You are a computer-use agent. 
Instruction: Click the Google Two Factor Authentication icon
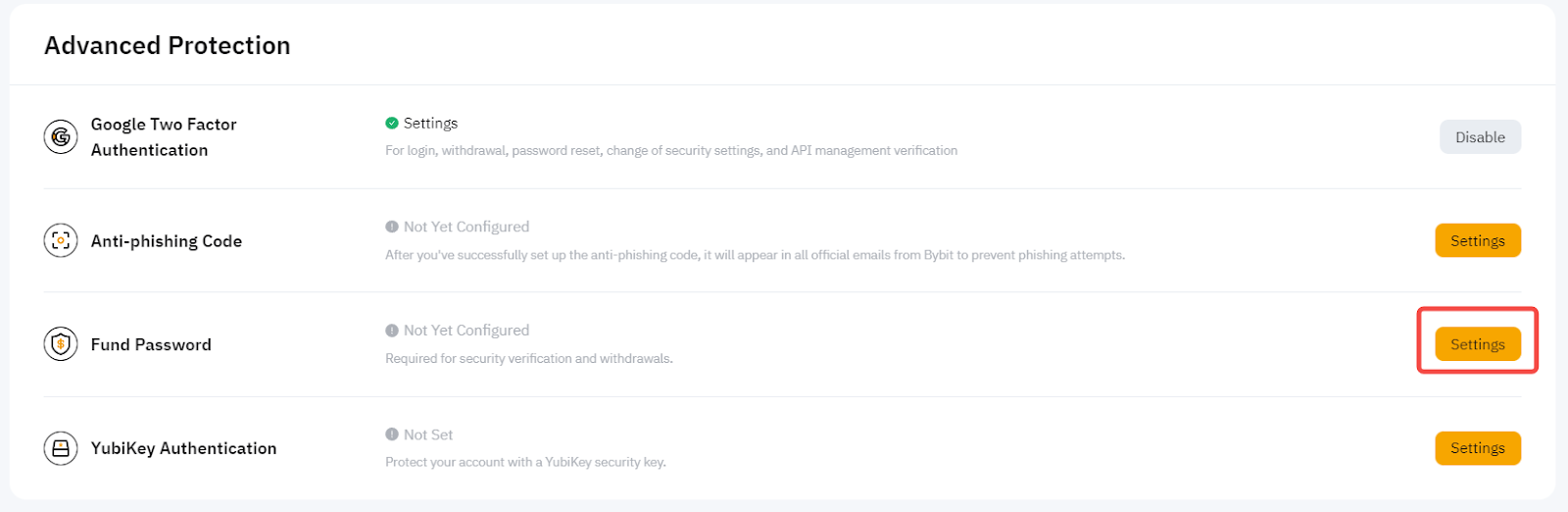click(x=61, y=137)
